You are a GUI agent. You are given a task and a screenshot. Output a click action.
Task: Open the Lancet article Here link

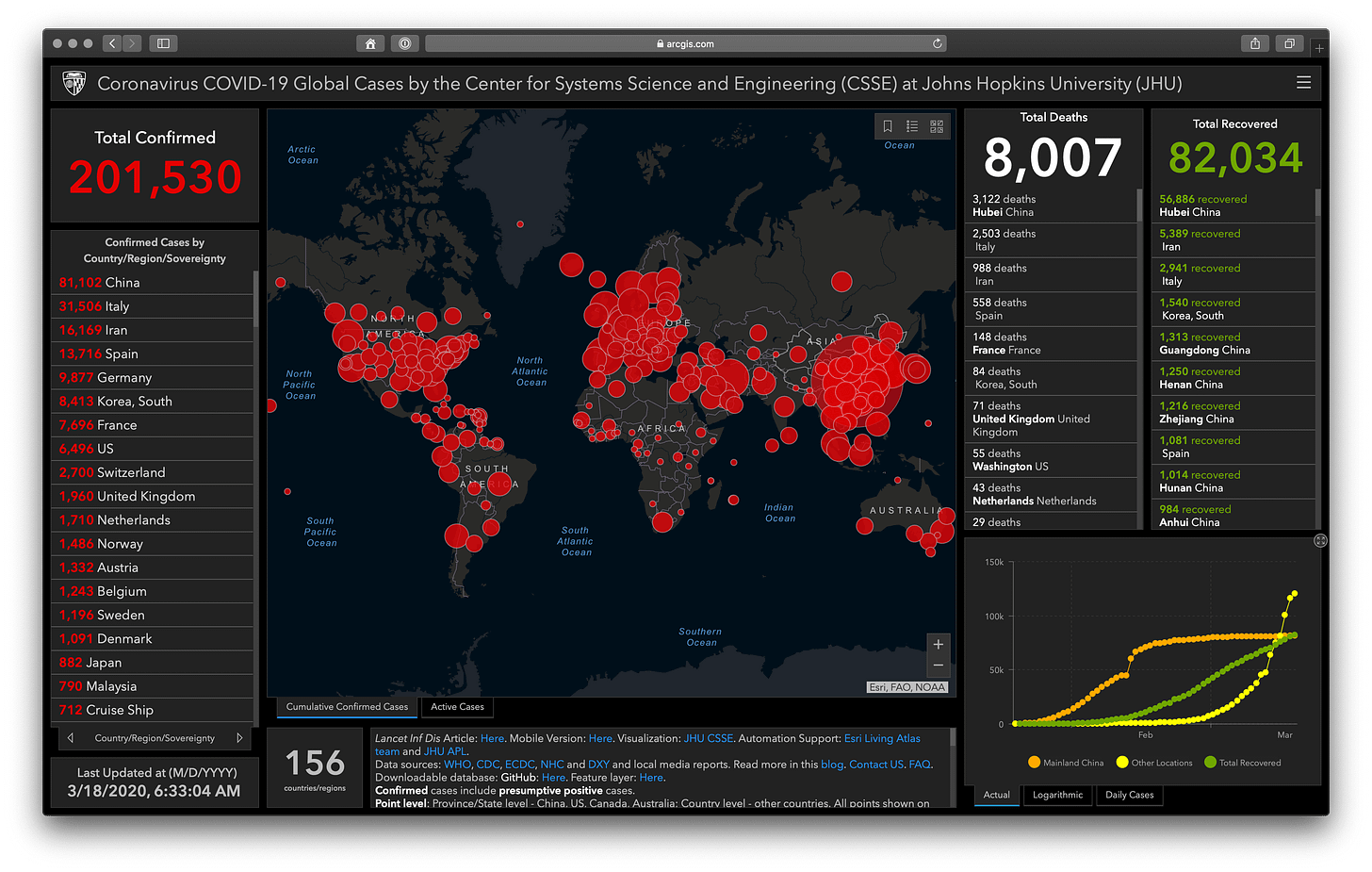492,738
